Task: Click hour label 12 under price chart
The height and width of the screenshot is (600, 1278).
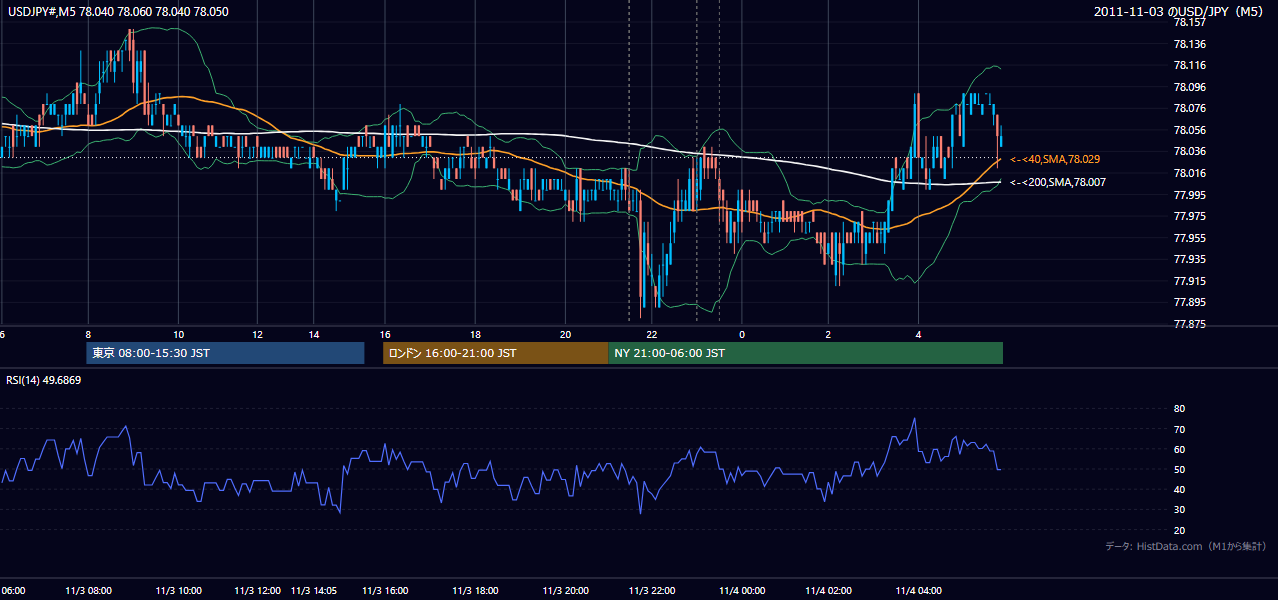Action: (x=258, y=334)
